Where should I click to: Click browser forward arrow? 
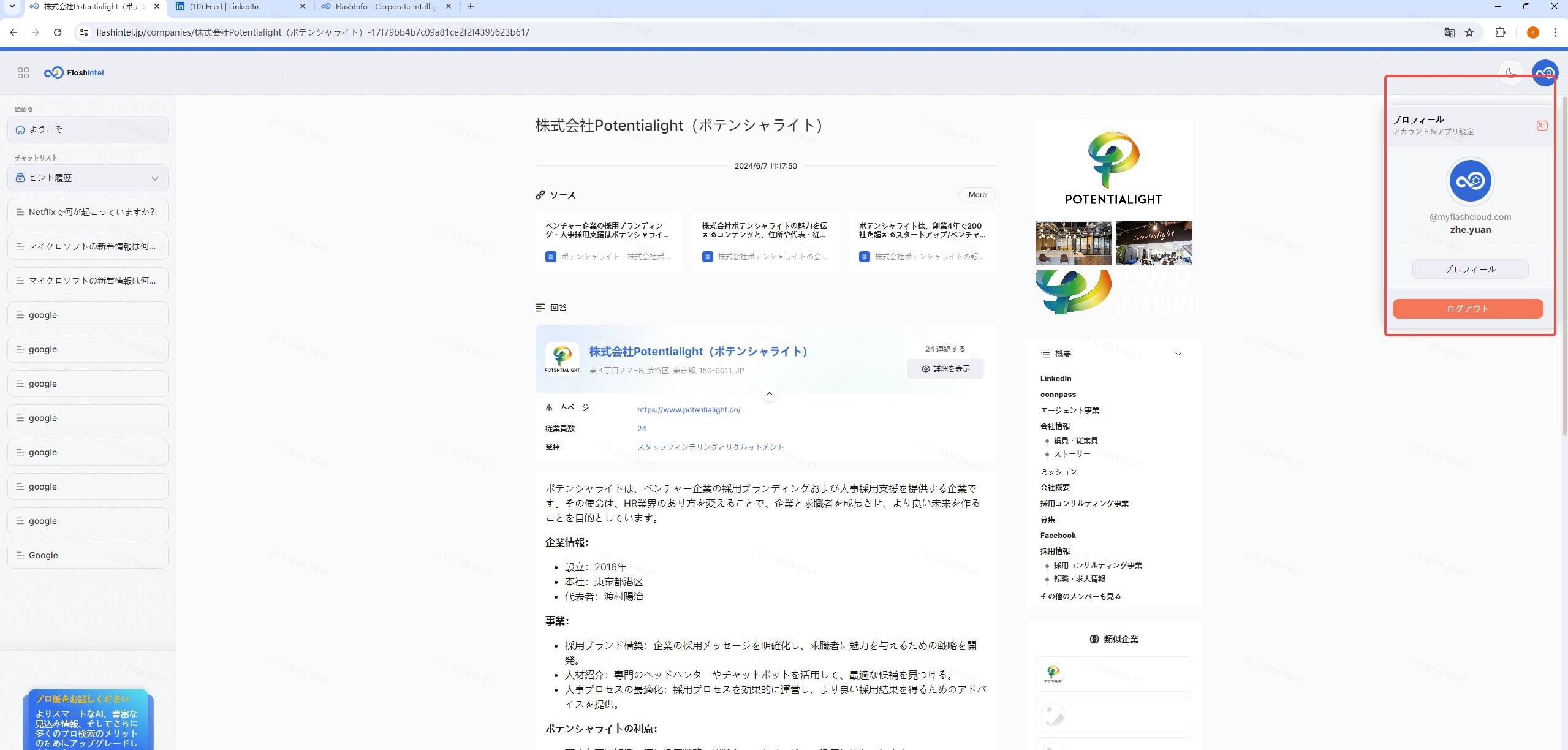[36, 32]
